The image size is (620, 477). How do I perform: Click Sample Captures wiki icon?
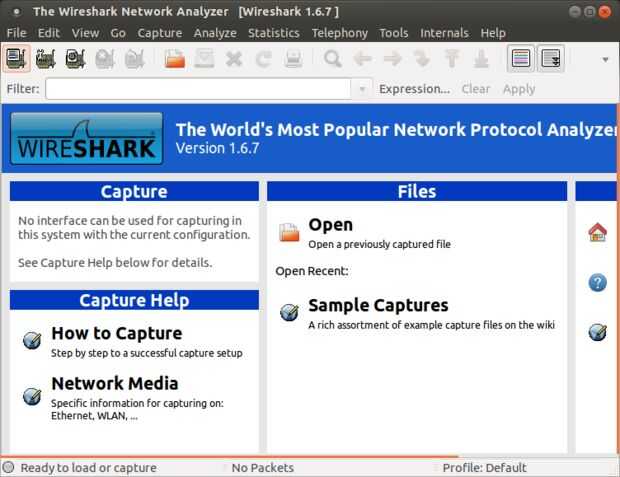click(289, 312)
